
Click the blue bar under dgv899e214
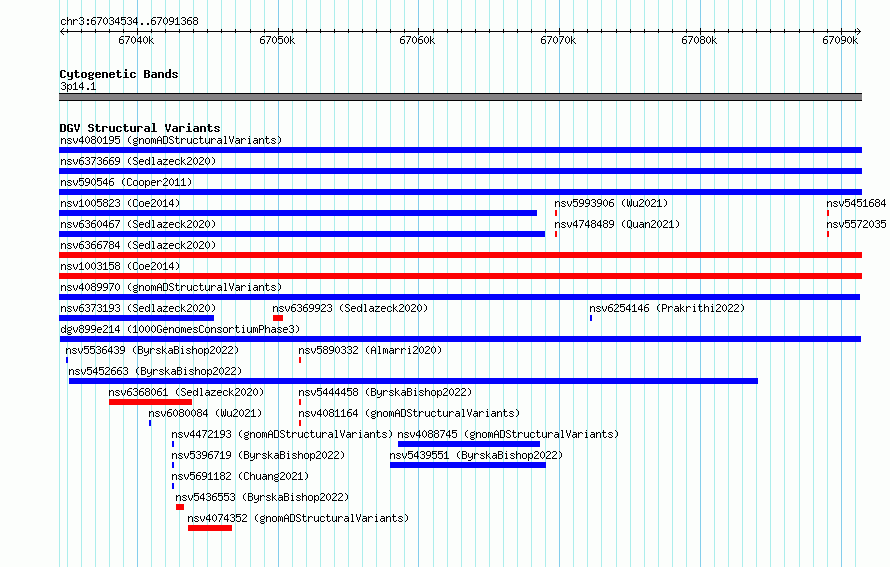tap(460, 339)
